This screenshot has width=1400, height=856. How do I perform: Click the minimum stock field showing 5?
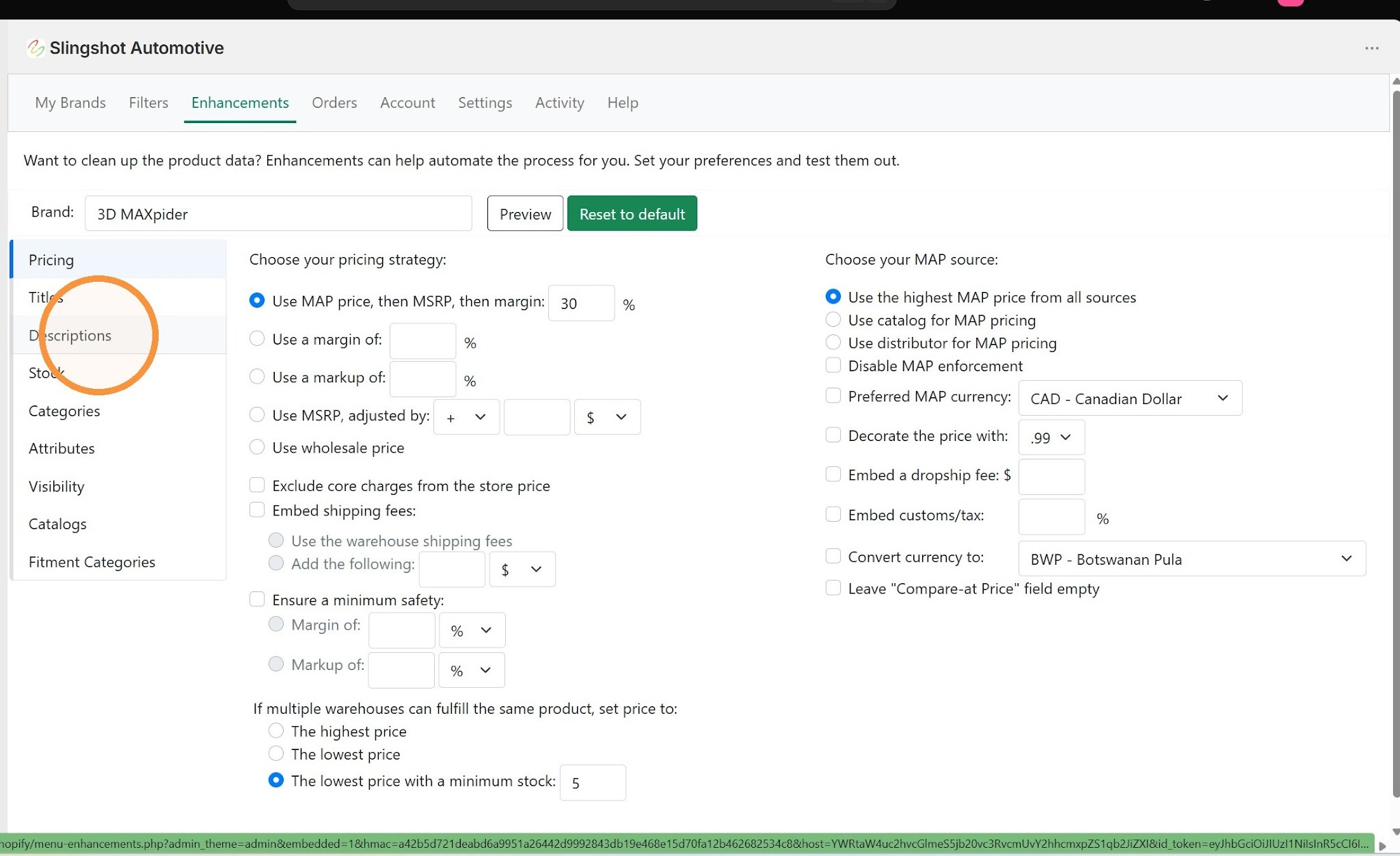click(x=593, y=783)
